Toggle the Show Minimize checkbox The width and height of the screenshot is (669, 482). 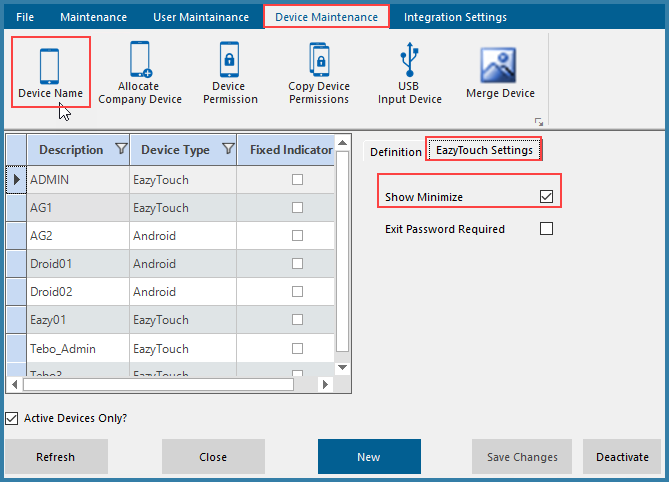pyautogui.click(x=546, y=197)
